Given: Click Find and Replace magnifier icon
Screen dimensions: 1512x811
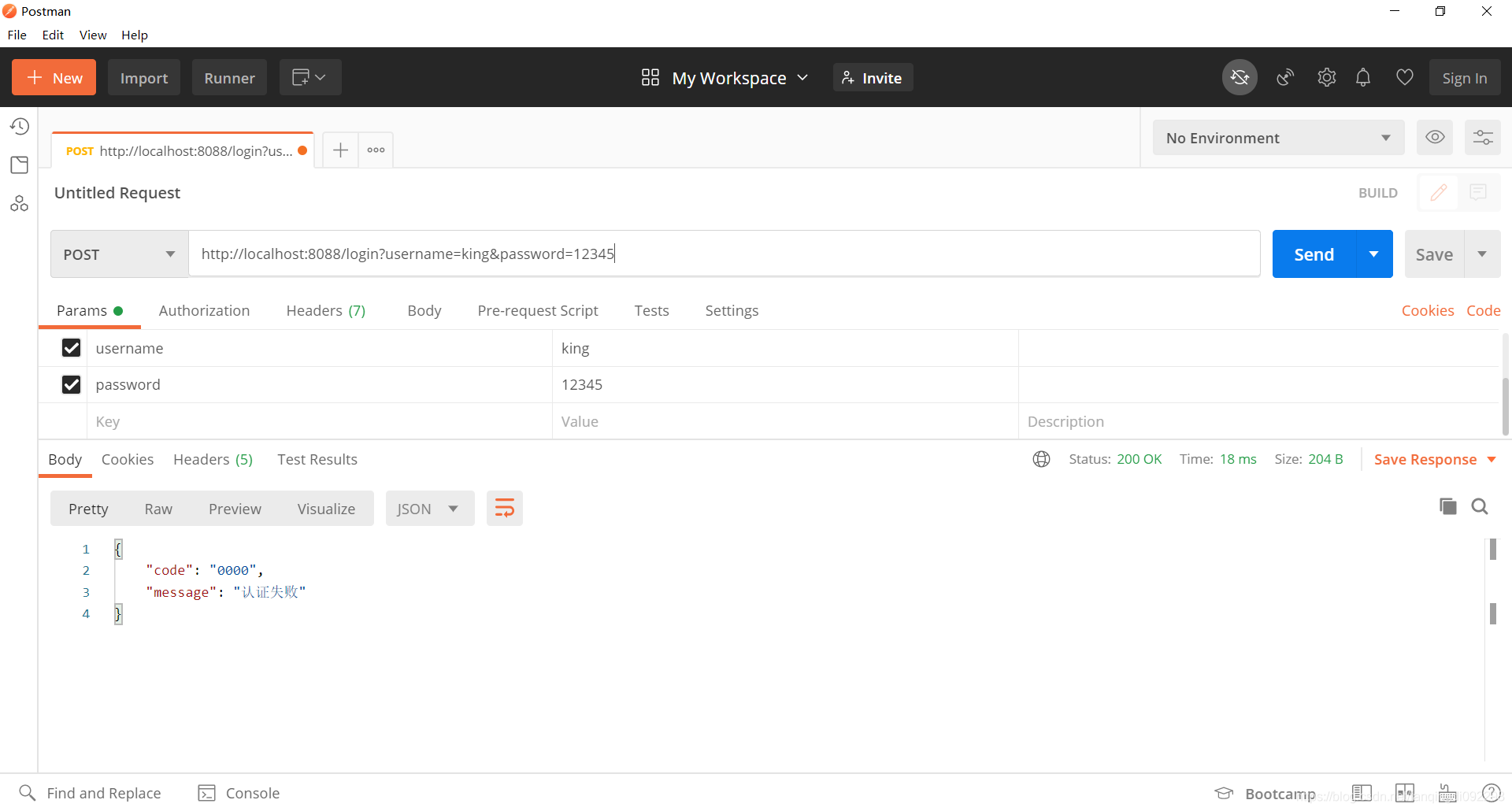Looking at the screenshot, I should click(x=28, y=792).
